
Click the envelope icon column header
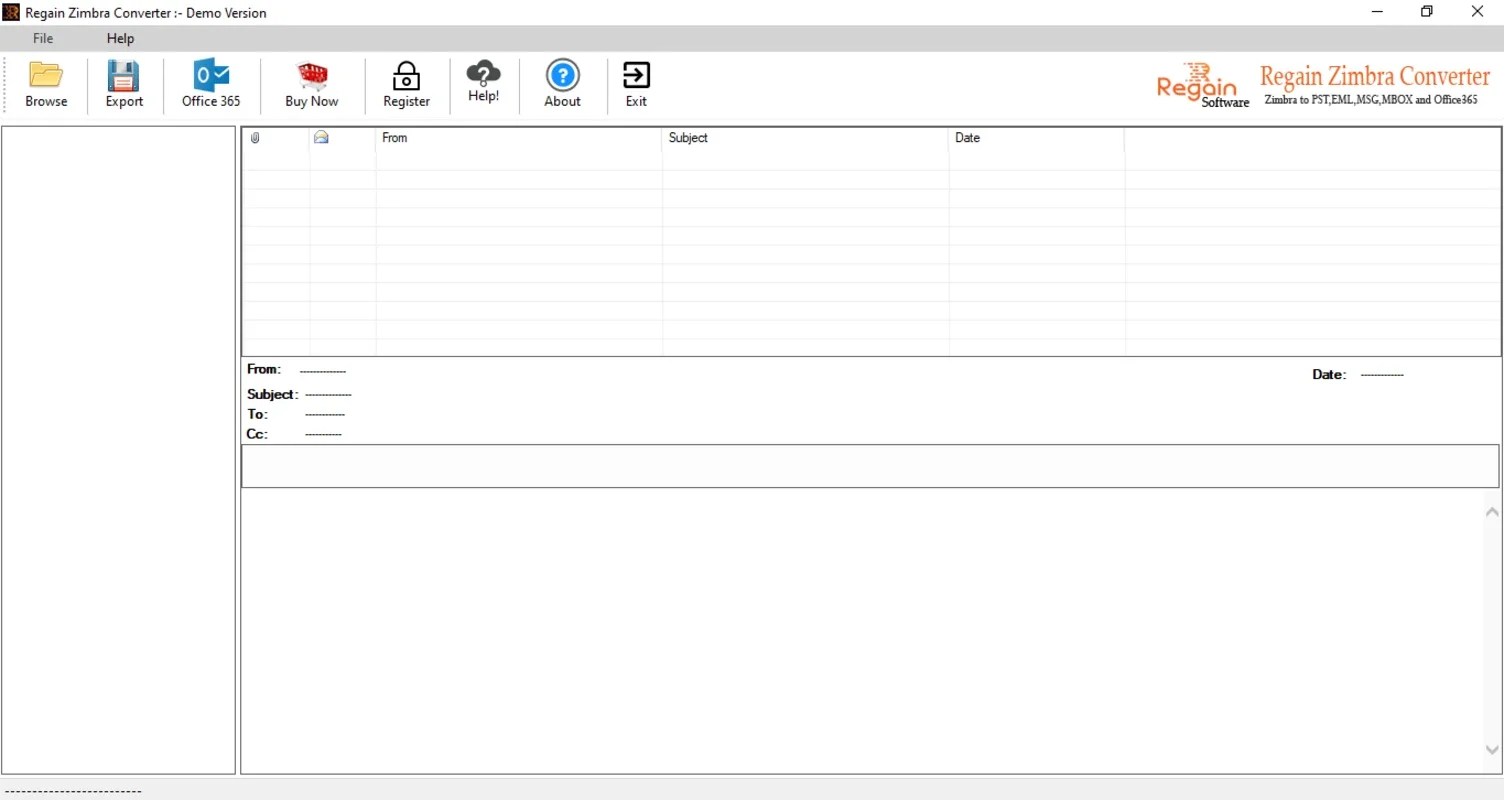(x=321, y=138)
